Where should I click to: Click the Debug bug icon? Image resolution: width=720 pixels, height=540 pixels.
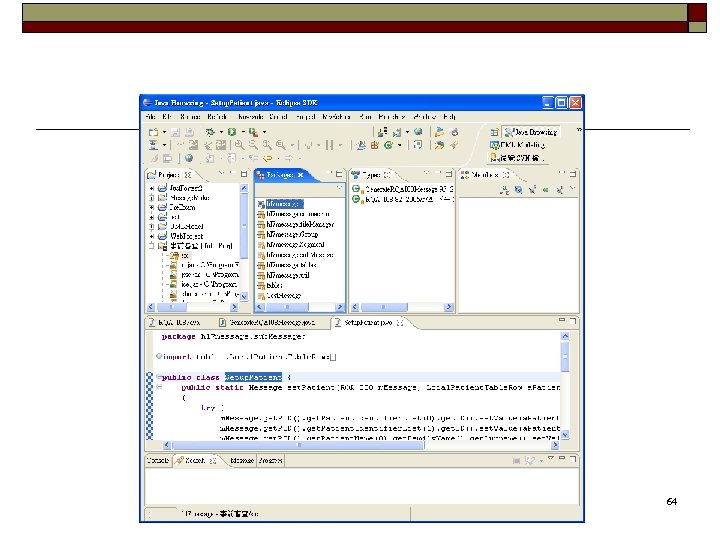[210, 132]
